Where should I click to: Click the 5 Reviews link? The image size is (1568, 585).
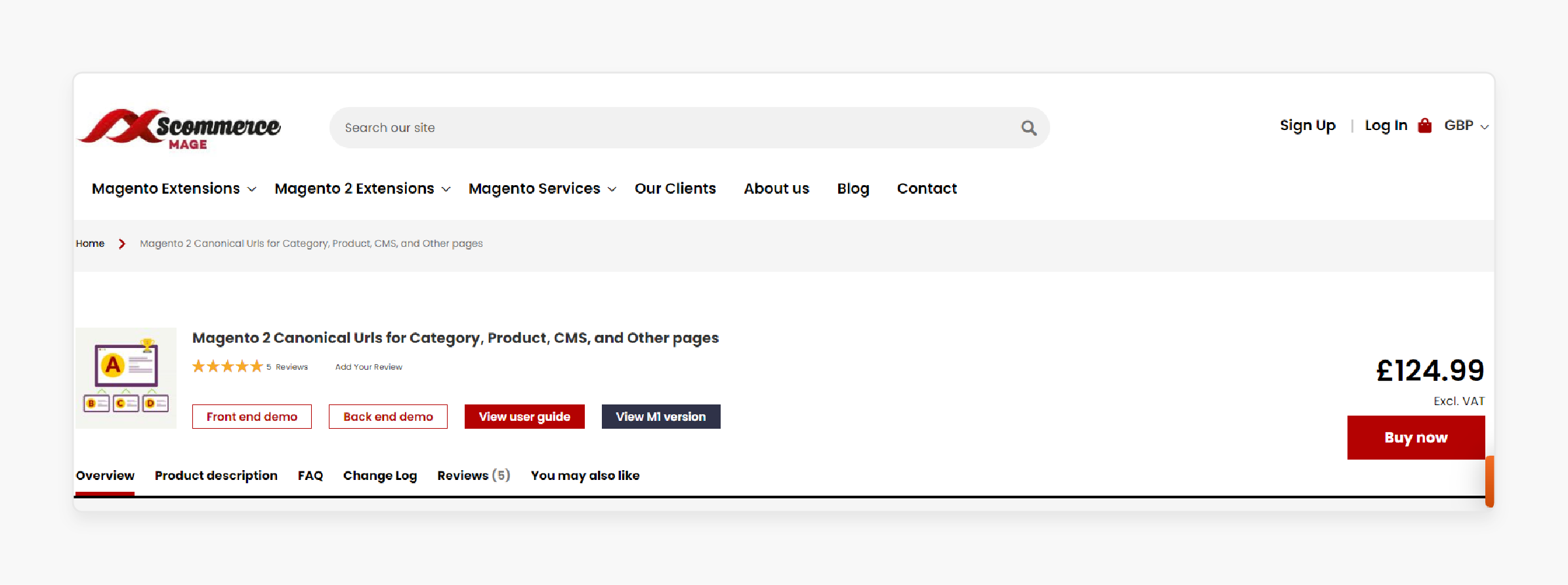pyautogui.click(x=287, y=367)
